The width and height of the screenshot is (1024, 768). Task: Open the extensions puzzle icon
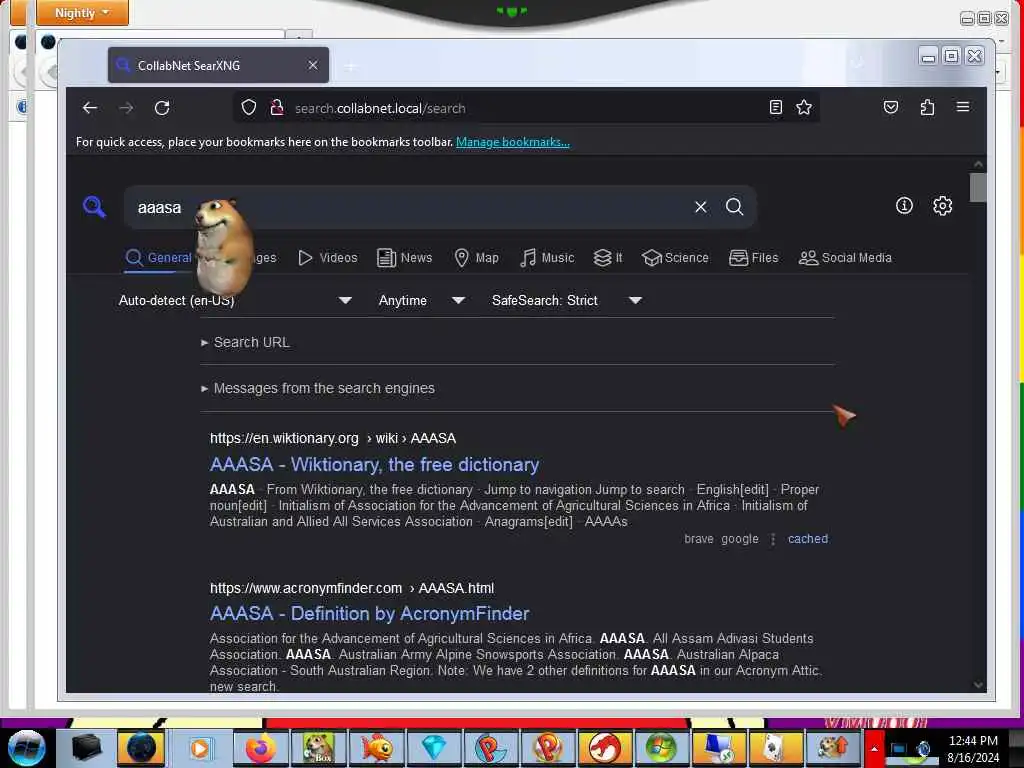pyautogui.click(x=927, y=107)
